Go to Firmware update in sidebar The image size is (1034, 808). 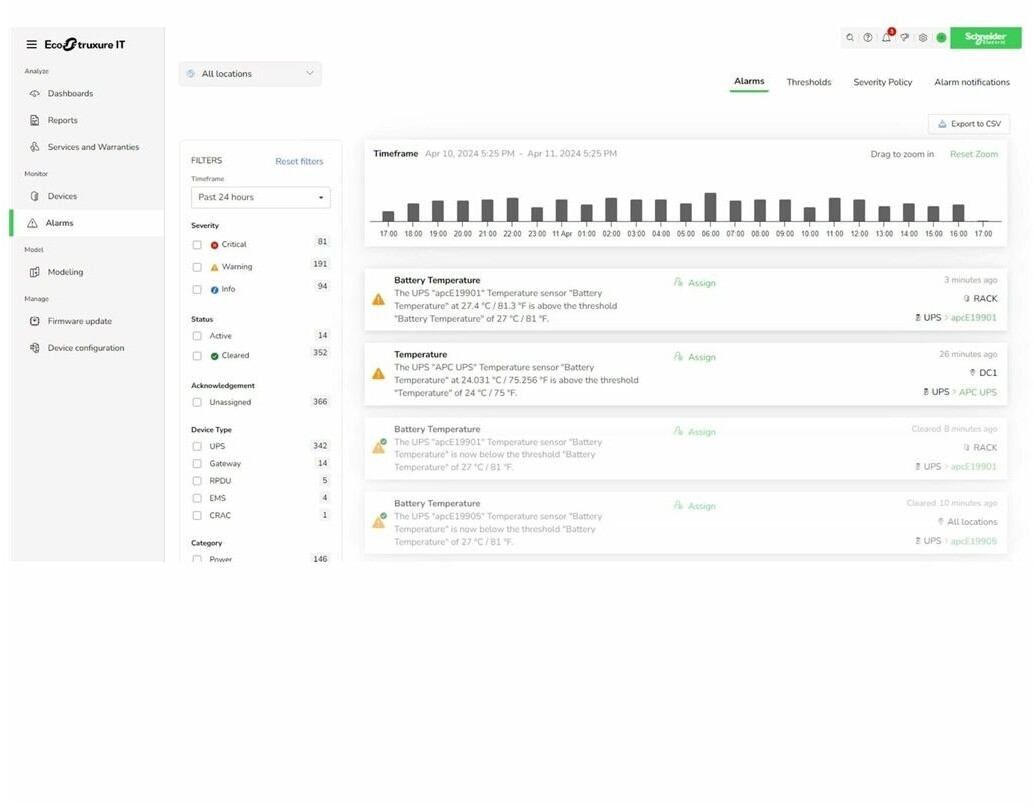79,322
